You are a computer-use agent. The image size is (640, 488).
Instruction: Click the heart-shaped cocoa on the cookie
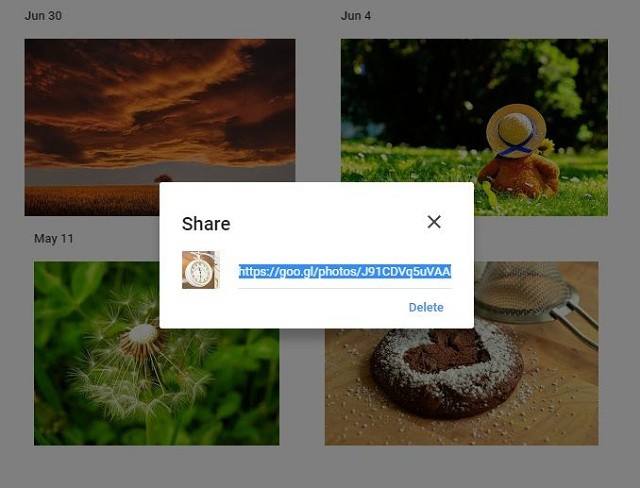click(x=446, y=351)
